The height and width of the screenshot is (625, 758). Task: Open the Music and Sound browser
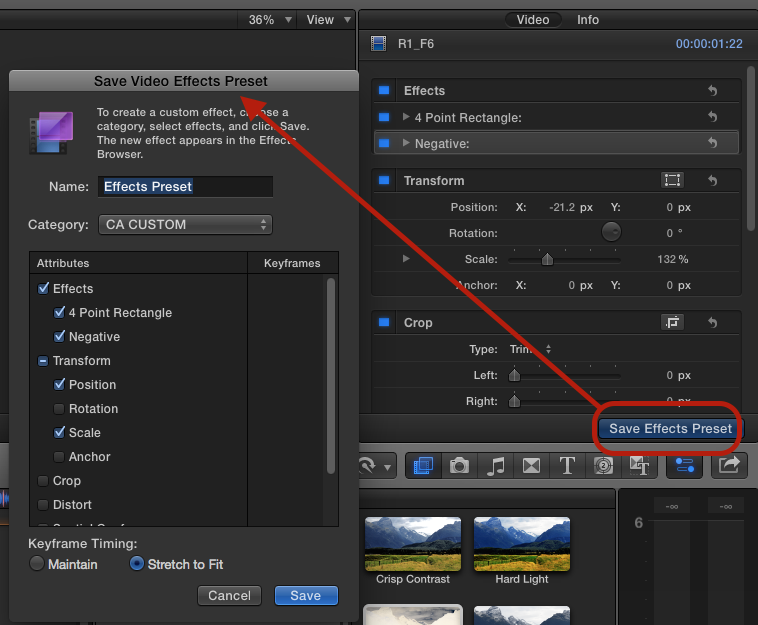[x=496, y=465]
